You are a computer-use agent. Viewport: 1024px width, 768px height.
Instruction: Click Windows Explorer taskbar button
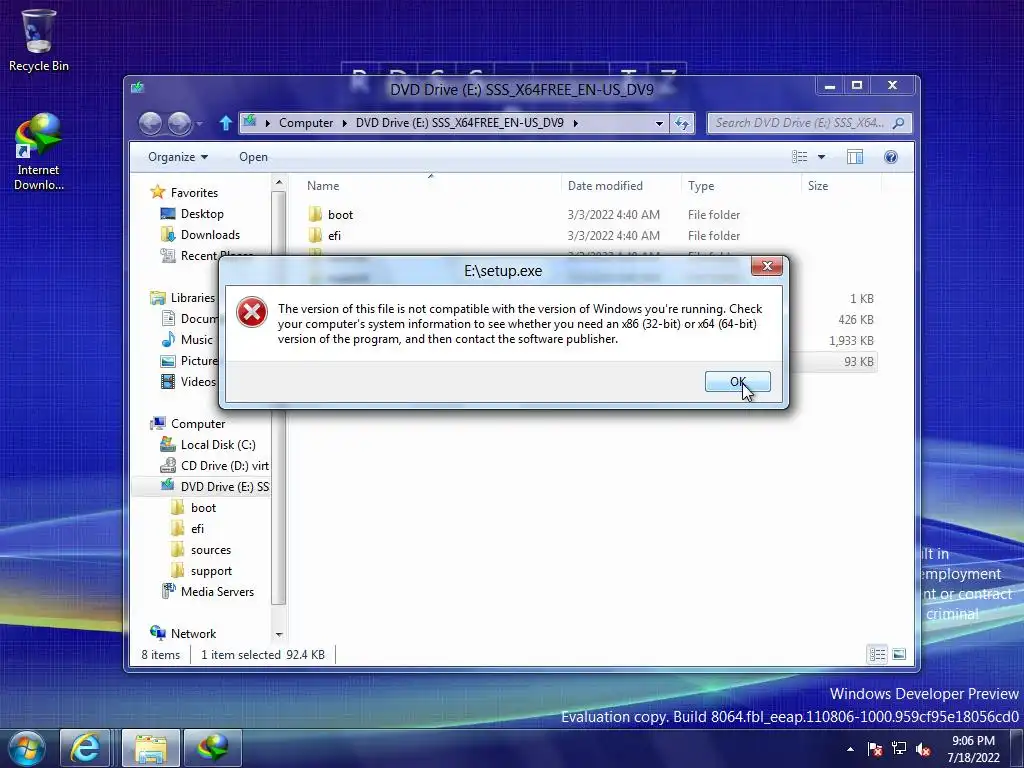click(x=151, y=748)
